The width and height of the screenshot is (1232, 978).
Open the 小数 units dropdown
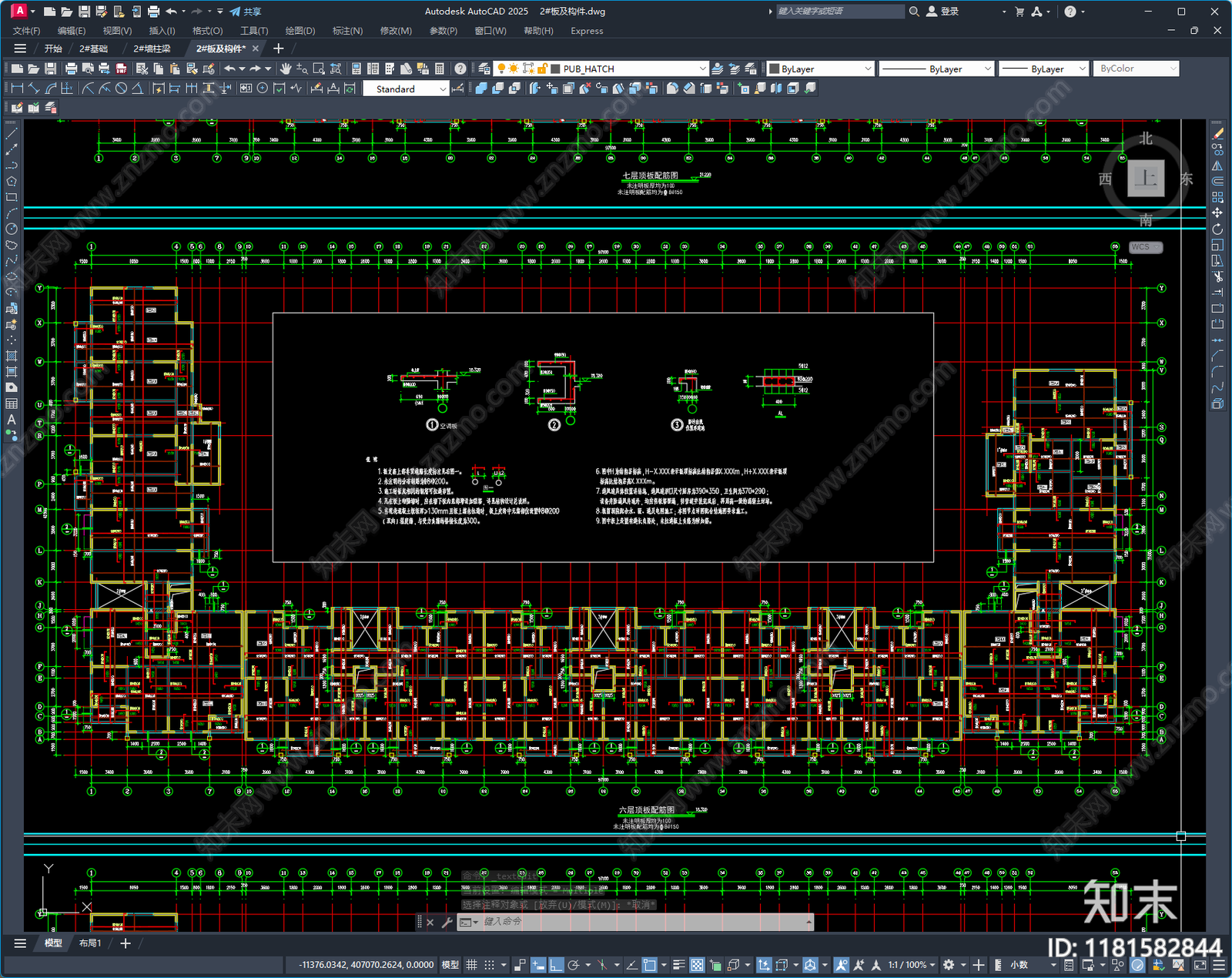(1033, 965)
